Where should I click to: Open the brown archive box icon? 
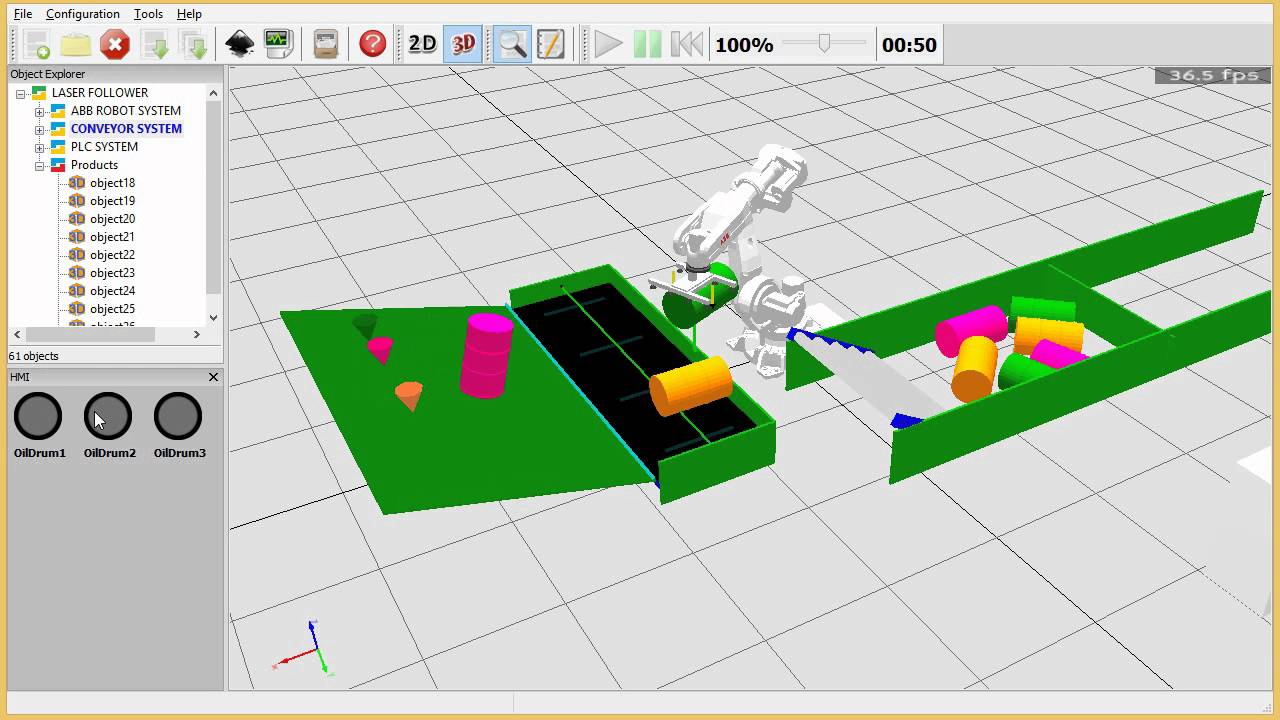tap(326, 44)
